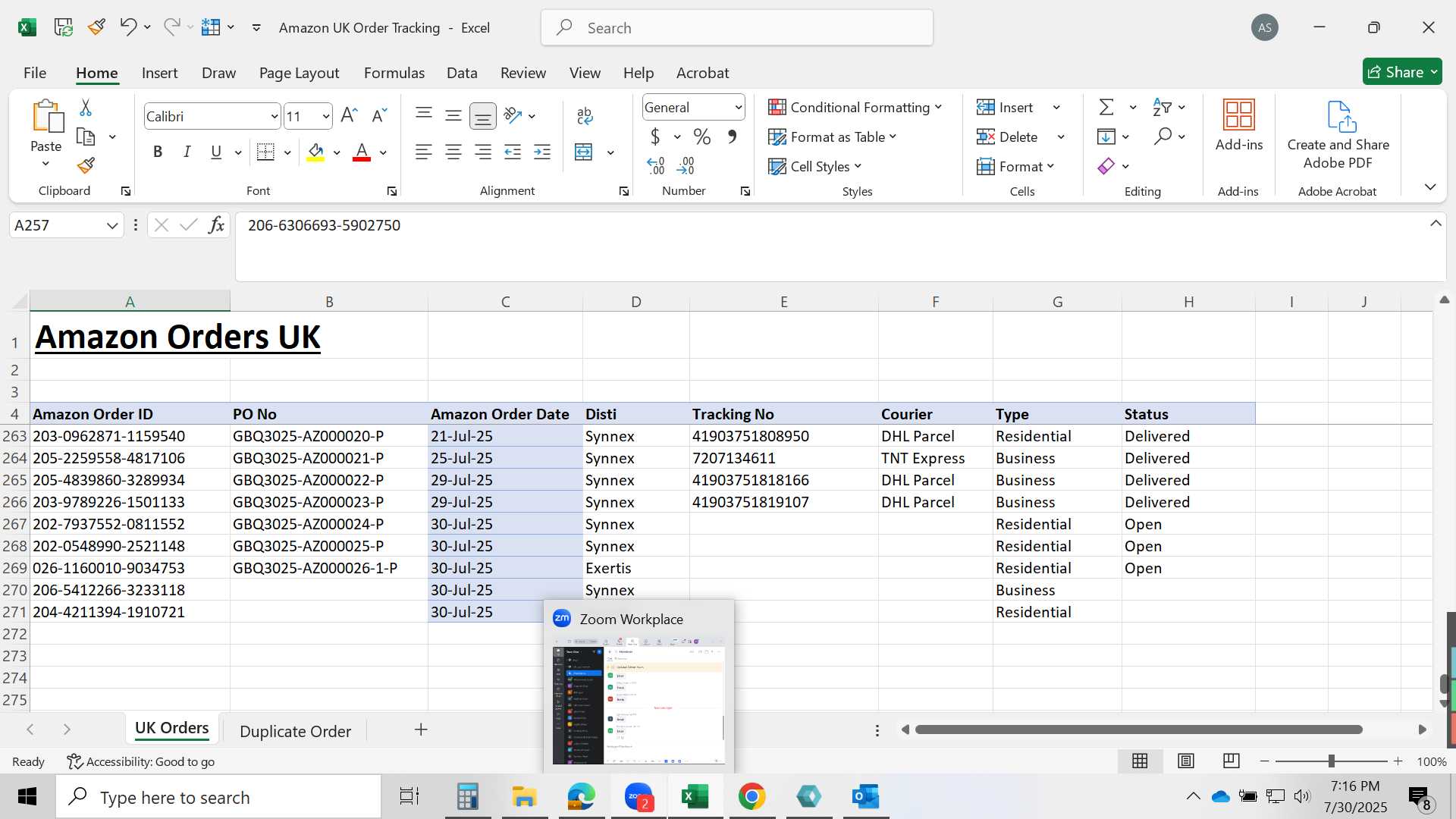Toggle Bold formatting
Viewport: 1456px width, 819px height.
click(x=158, y=152)
